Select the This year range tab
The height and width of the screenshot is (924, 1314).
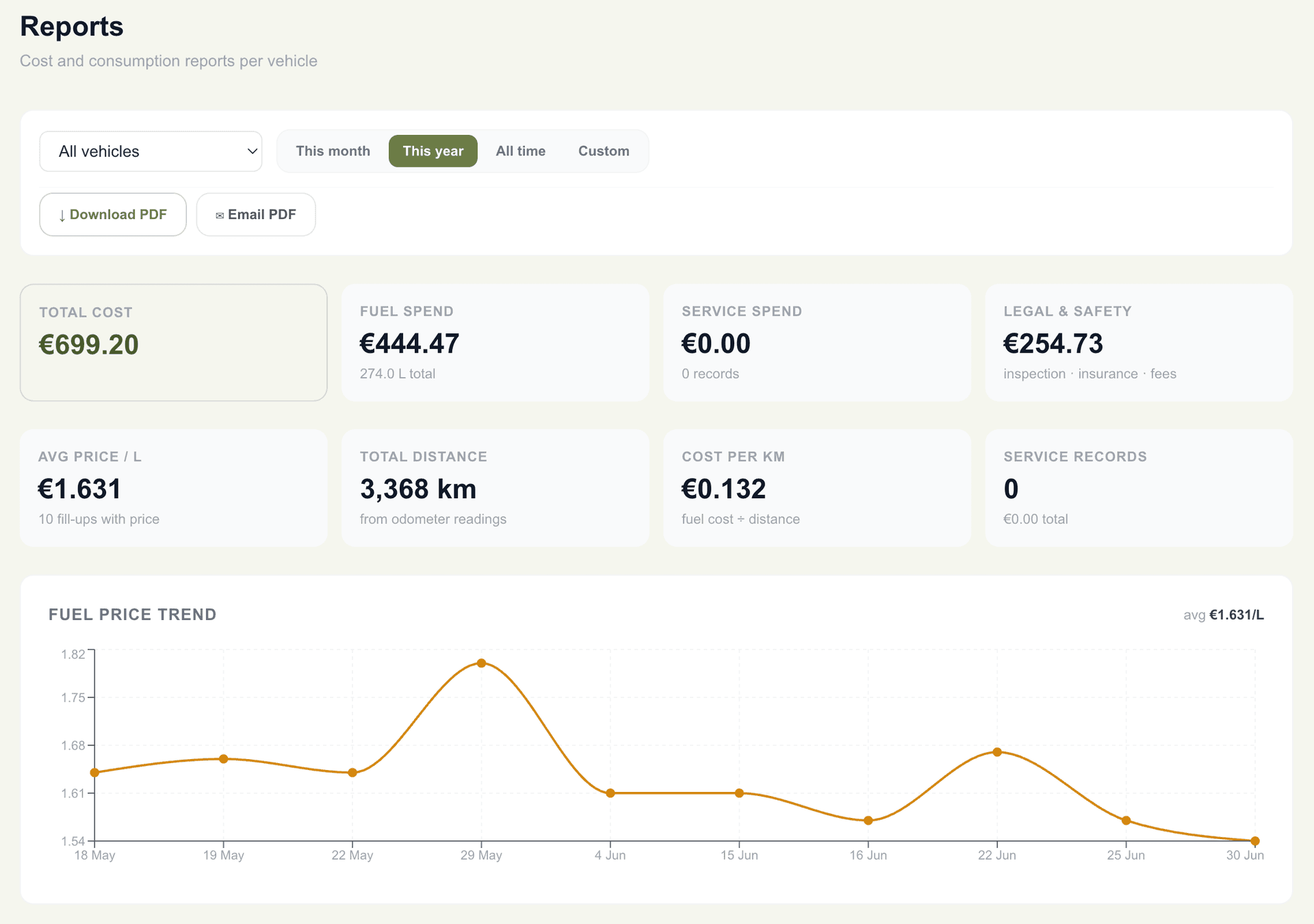[x=433, y=151]
